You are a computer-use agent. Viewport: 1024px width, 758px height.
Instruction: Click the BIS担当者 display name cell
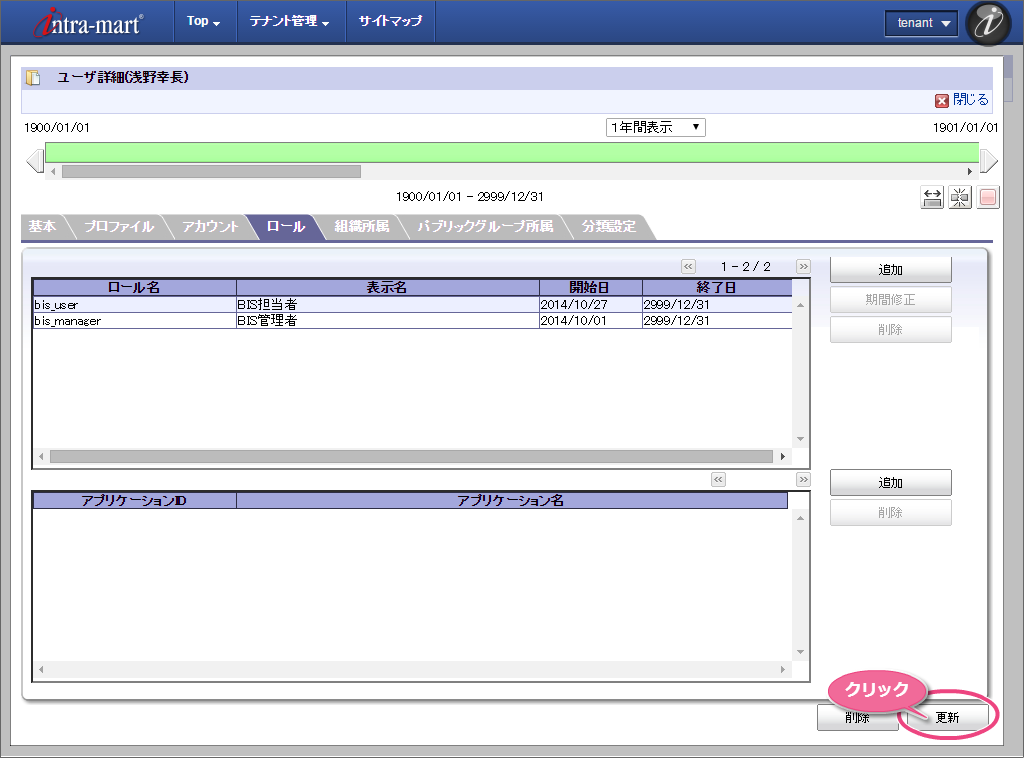[x=388, y=305]
